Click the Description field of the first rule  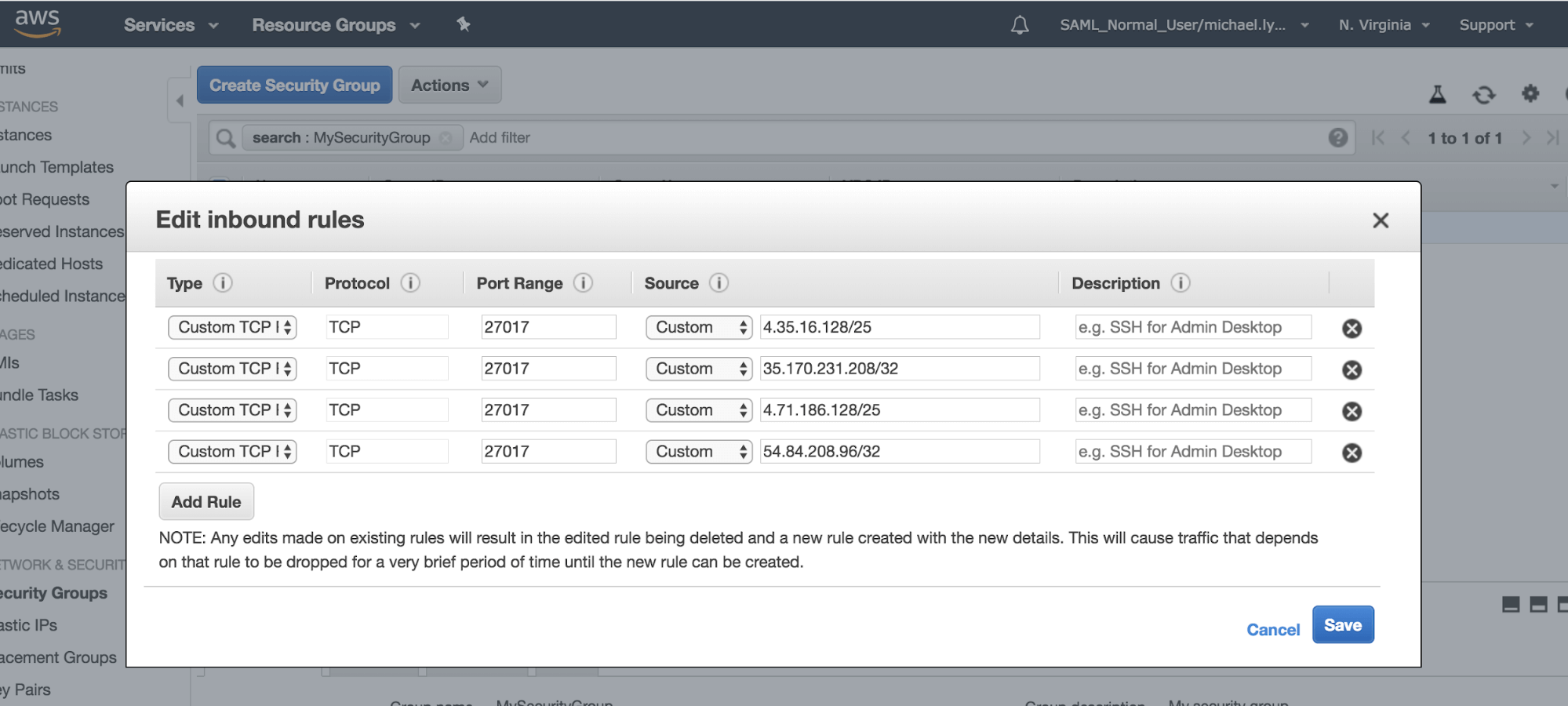[1192, 327]
